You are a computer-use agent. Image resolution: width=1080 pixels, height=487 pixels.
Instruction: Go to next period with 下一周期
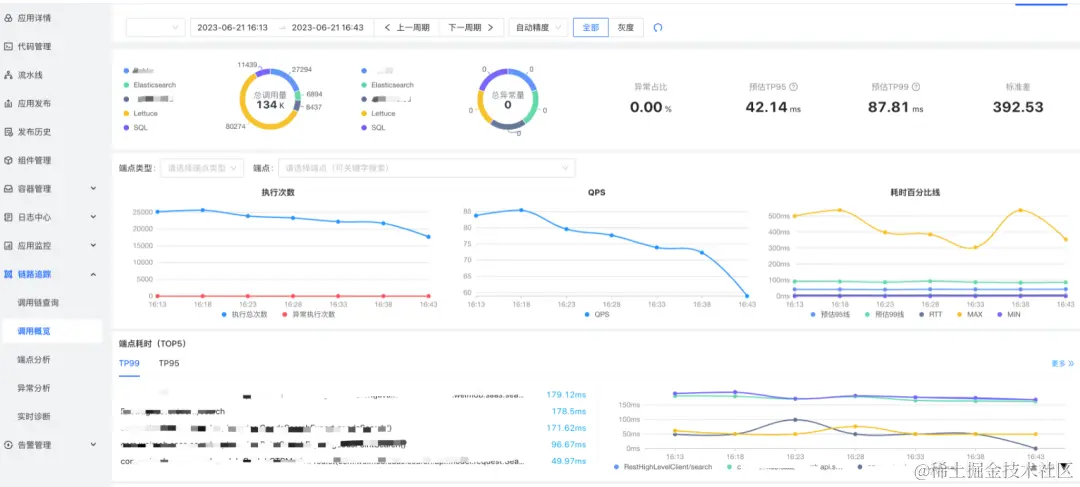[x=471, y=28]
